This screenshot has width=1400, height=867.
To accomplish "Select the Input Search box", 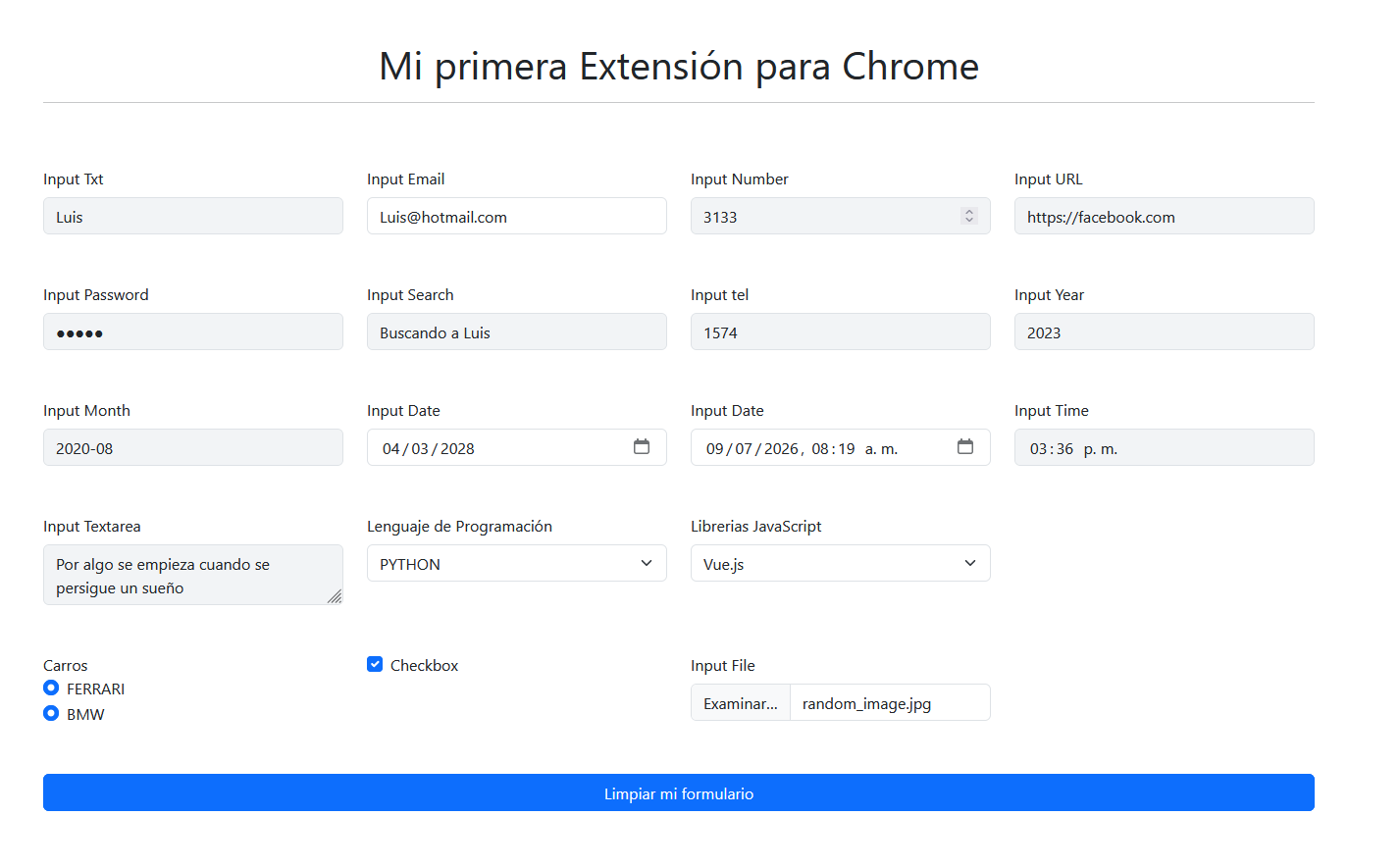I will 517,331.
